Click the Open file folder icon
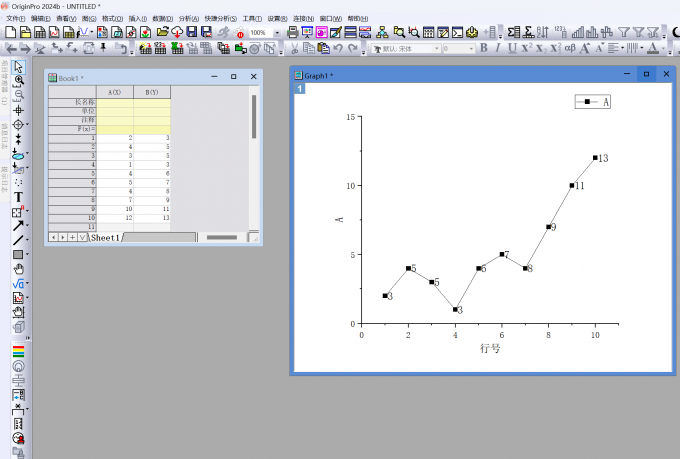Screen dimensions: 680x459 point(162,32)
